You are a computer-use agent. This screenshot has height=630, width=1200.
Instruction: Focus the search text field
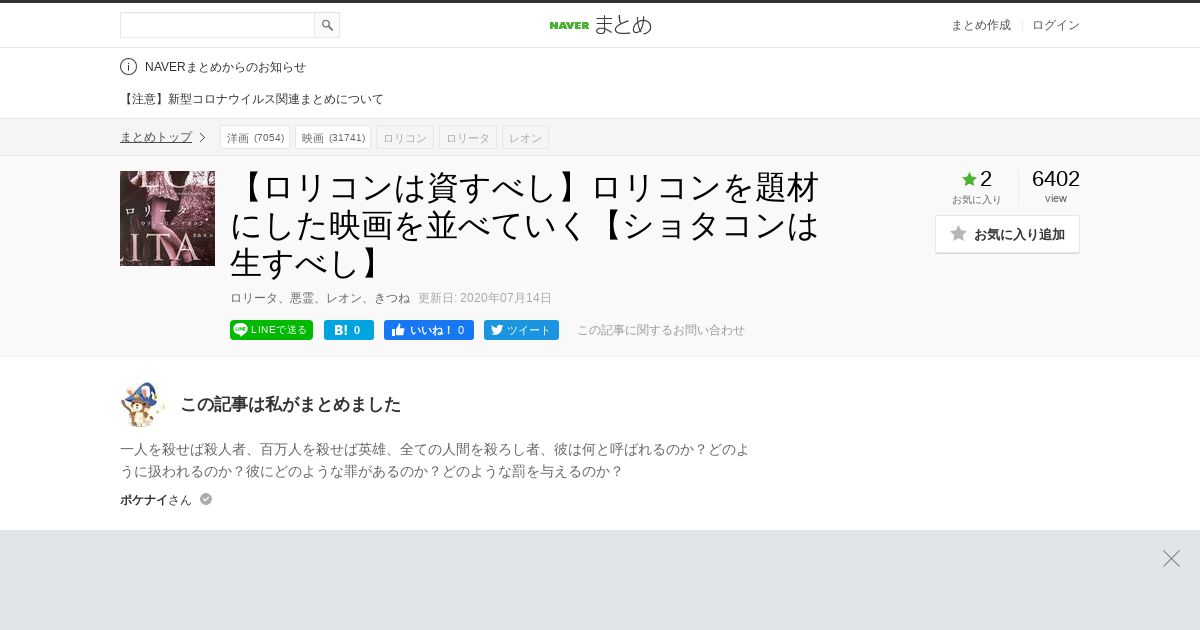pyautogui.click(x=217, y=25)
